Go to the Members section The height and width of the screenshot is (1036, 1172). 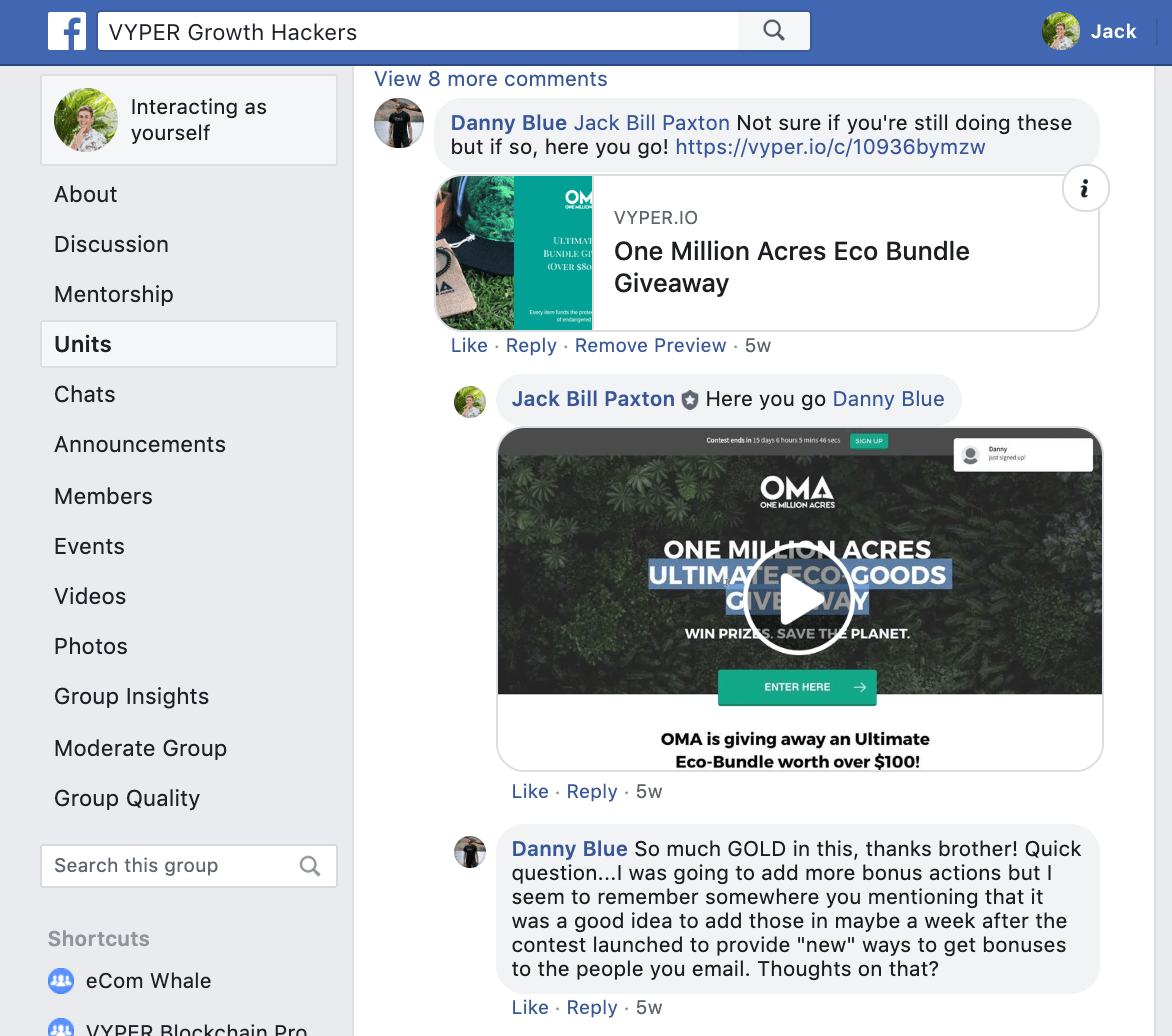pyautogui.click(x=103, y=496)
